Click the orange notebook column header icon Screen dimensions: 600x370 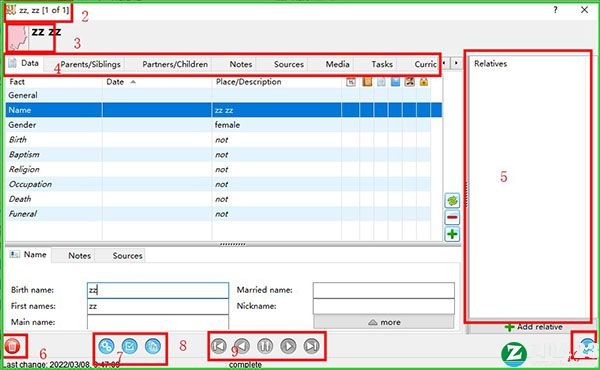[367, 82]
